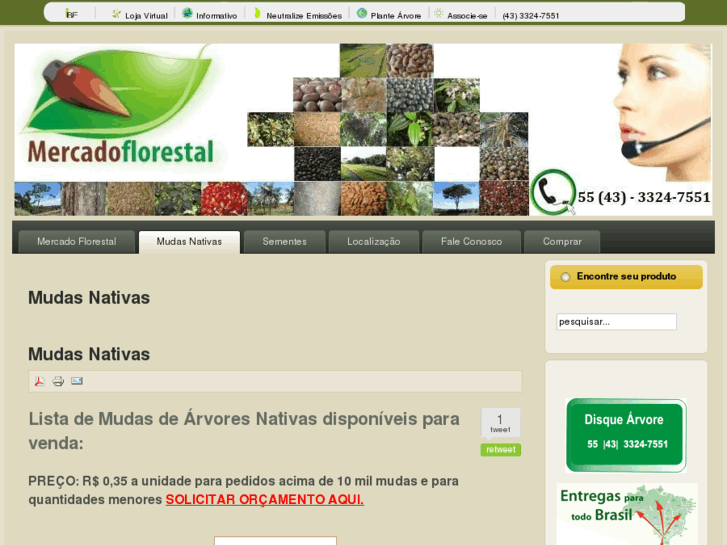This screenshot has width=727, height=545.
Task: Select the Mudas Nativas tab
Action: 189,242
